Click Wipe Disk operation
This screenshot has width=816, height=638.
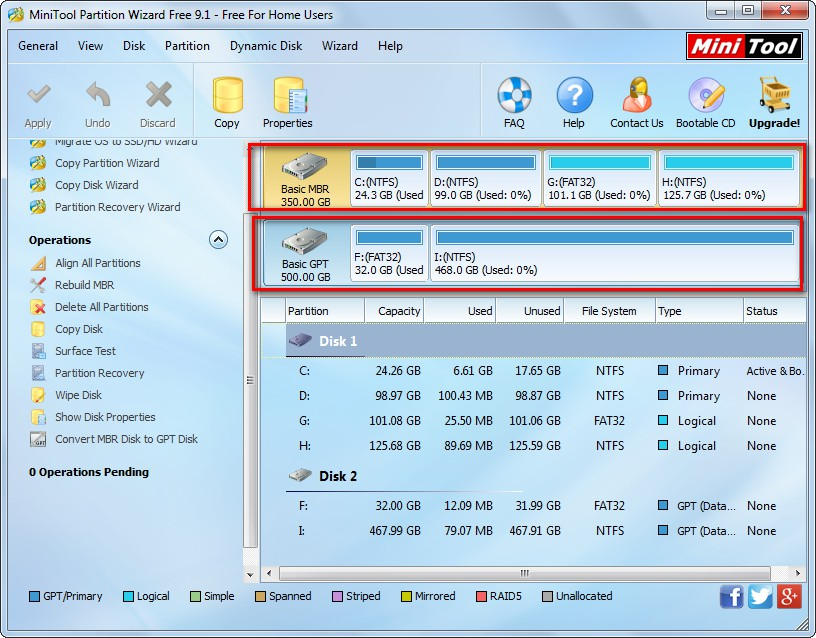coord(78,395)
